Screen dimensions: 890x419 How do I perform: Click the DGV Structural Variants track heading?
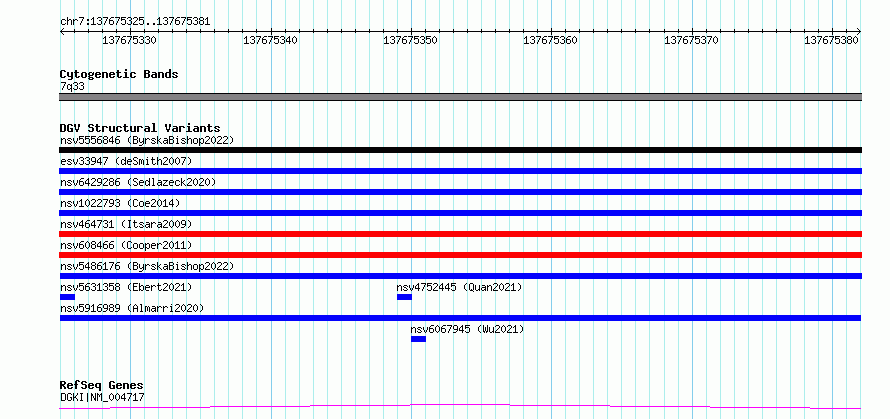pyautogui.click(x=140, y=128)
